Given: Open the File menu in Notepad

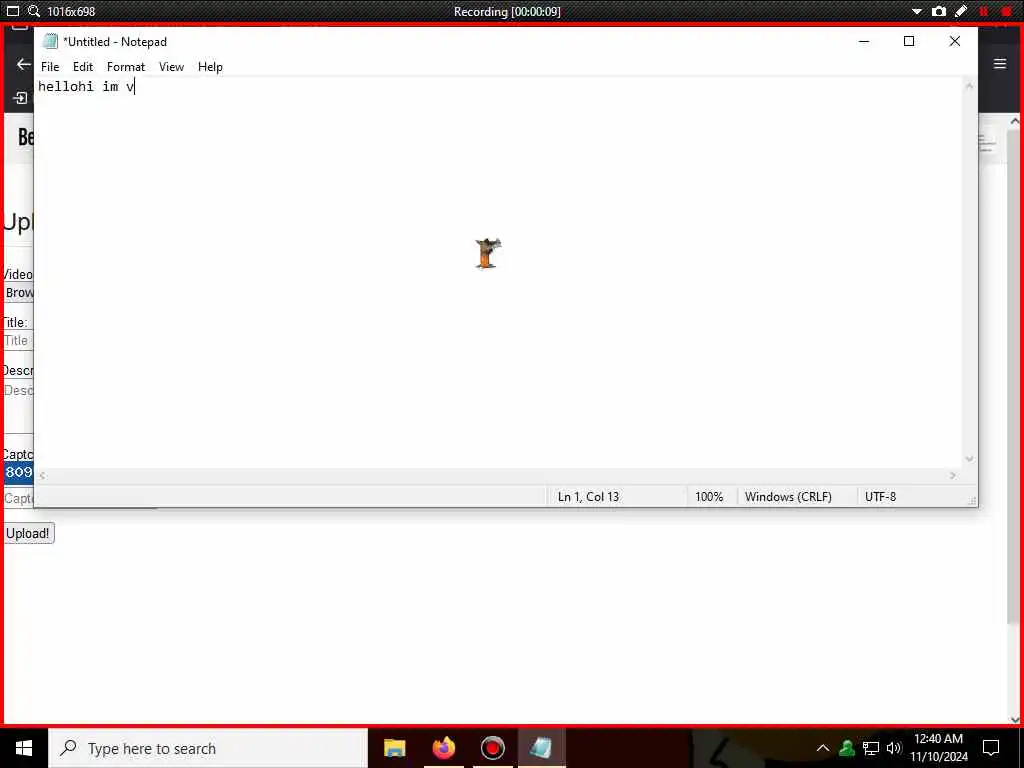Looking at the screenshot, I should (x=50, y=67).
